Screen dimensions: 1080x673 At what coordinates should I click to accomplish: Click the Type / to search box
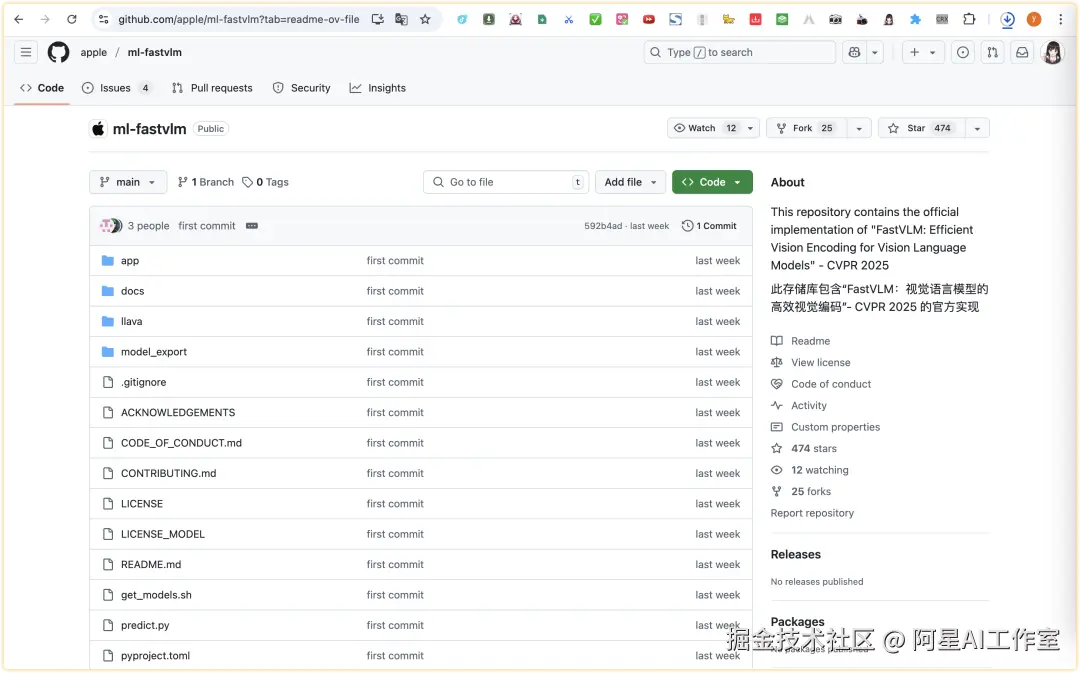[740, 52]
